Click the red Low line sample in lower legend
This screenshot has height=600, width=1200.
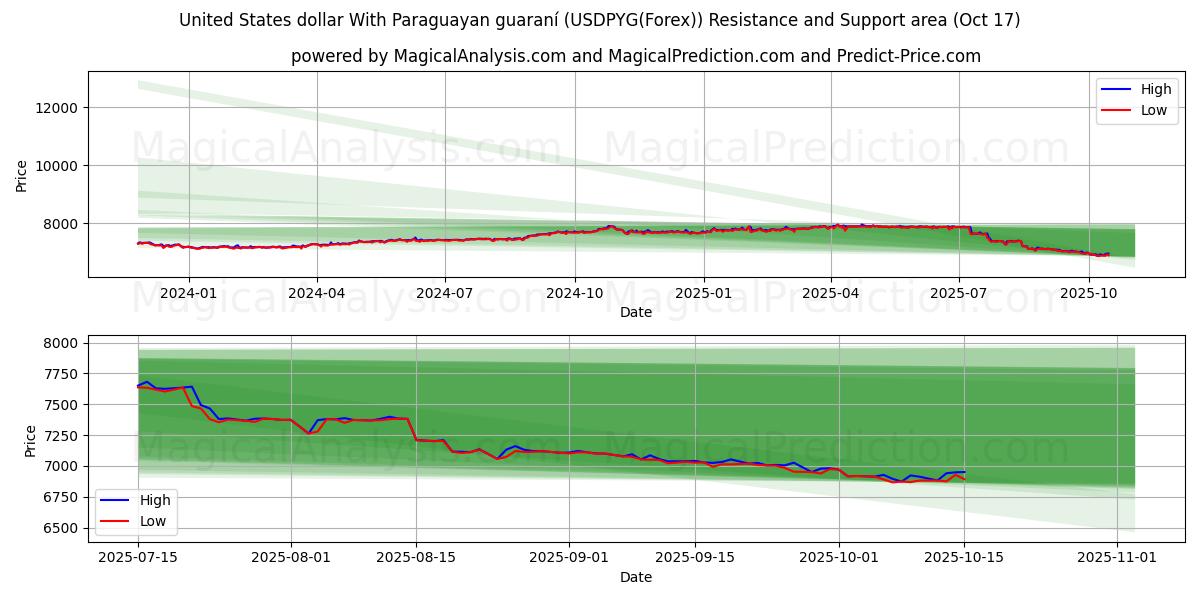[x=116, y=521]
